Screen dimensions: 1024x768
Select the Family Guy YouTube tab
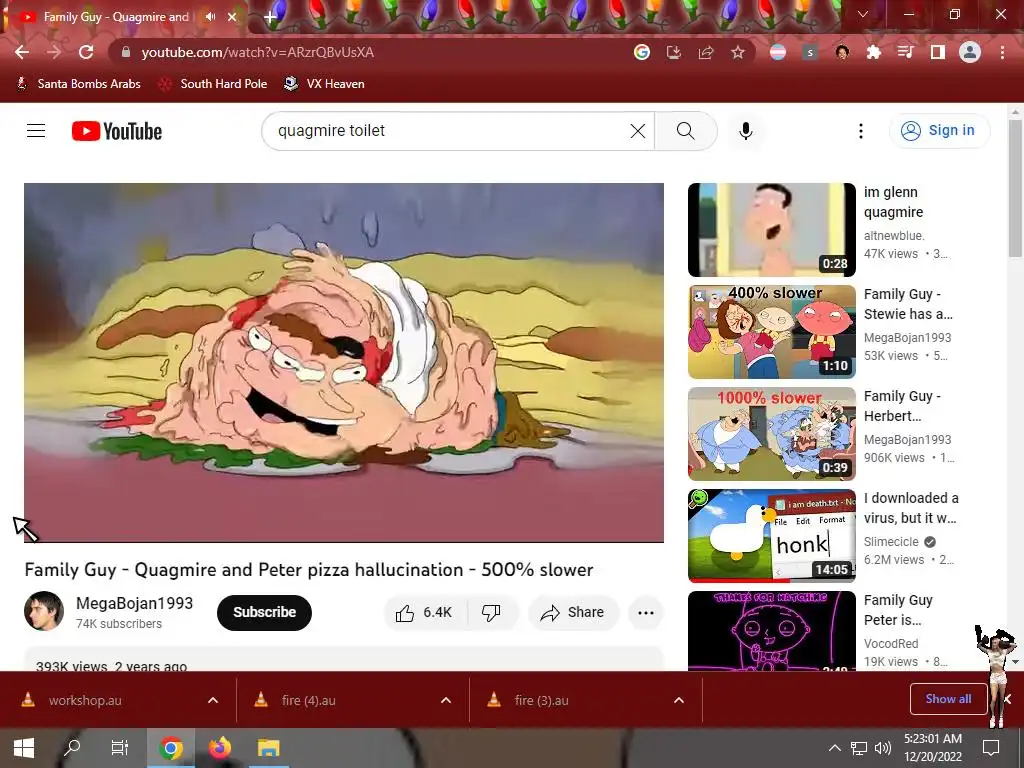[x=116, y=17]
